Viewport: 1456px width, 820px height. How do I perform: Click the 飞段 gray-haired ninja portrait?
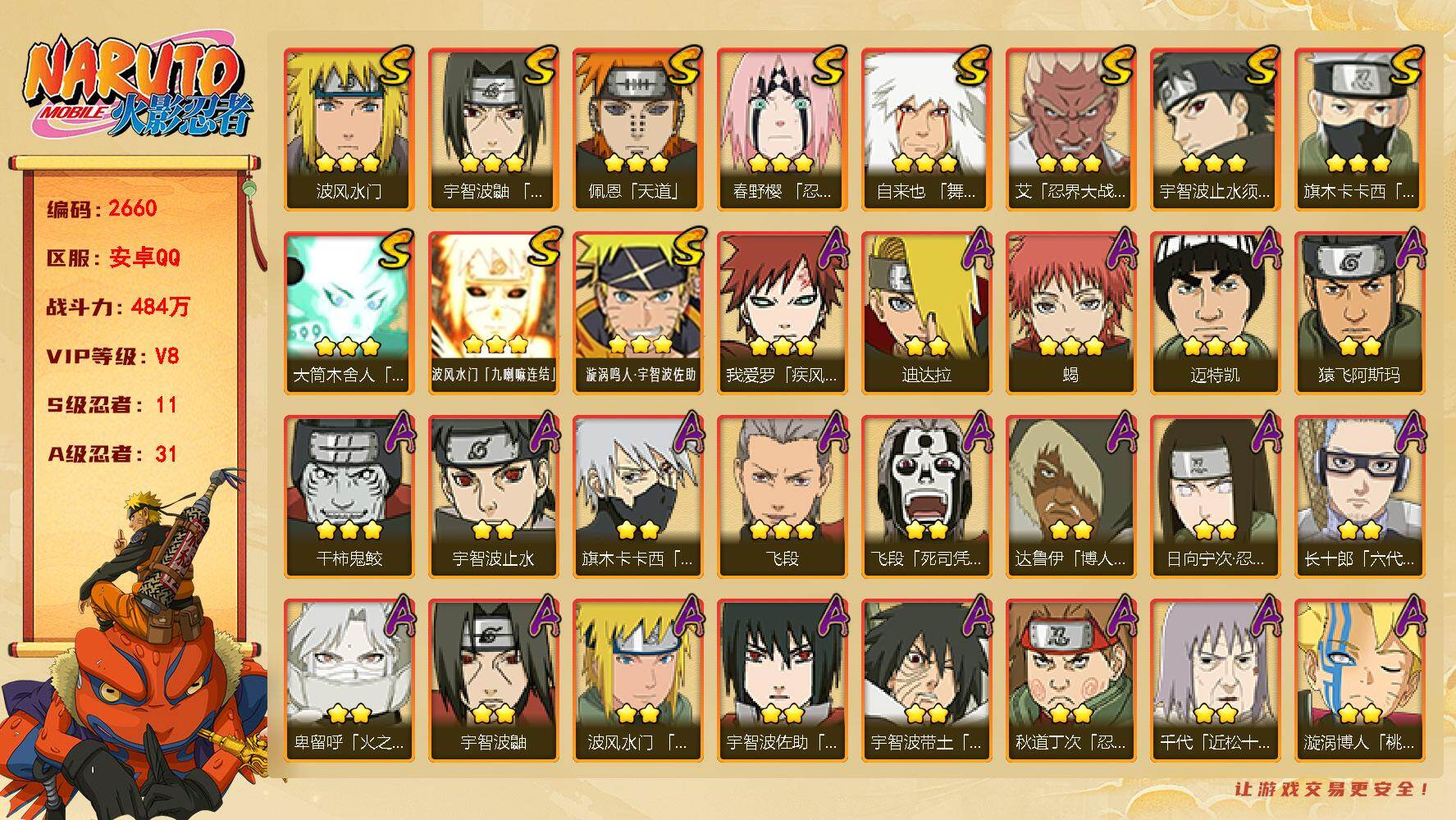click(x=782, y=496)
